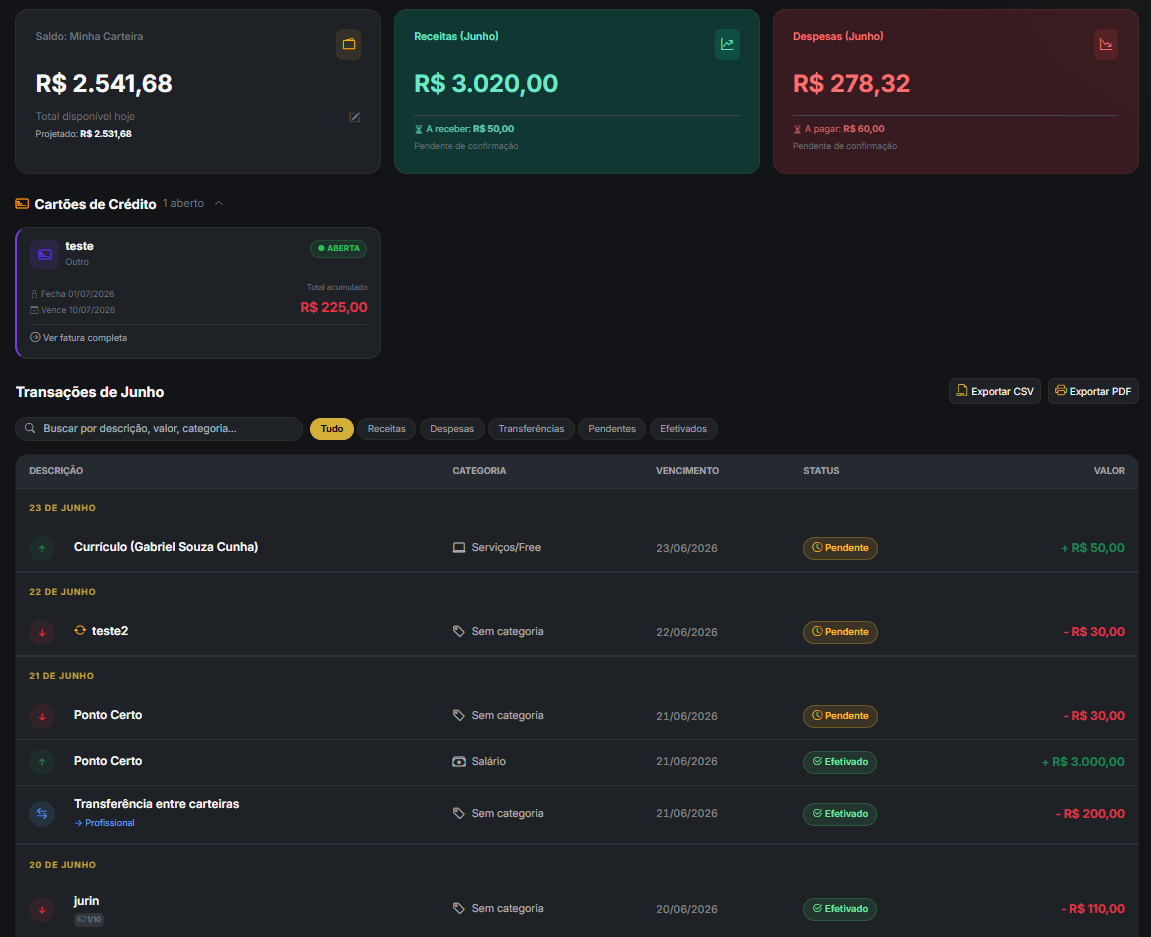1151x937 pixels.
Task: Click expense arrow for Ponto Certo -R$ 30,00
Action: tap(42, 716)
